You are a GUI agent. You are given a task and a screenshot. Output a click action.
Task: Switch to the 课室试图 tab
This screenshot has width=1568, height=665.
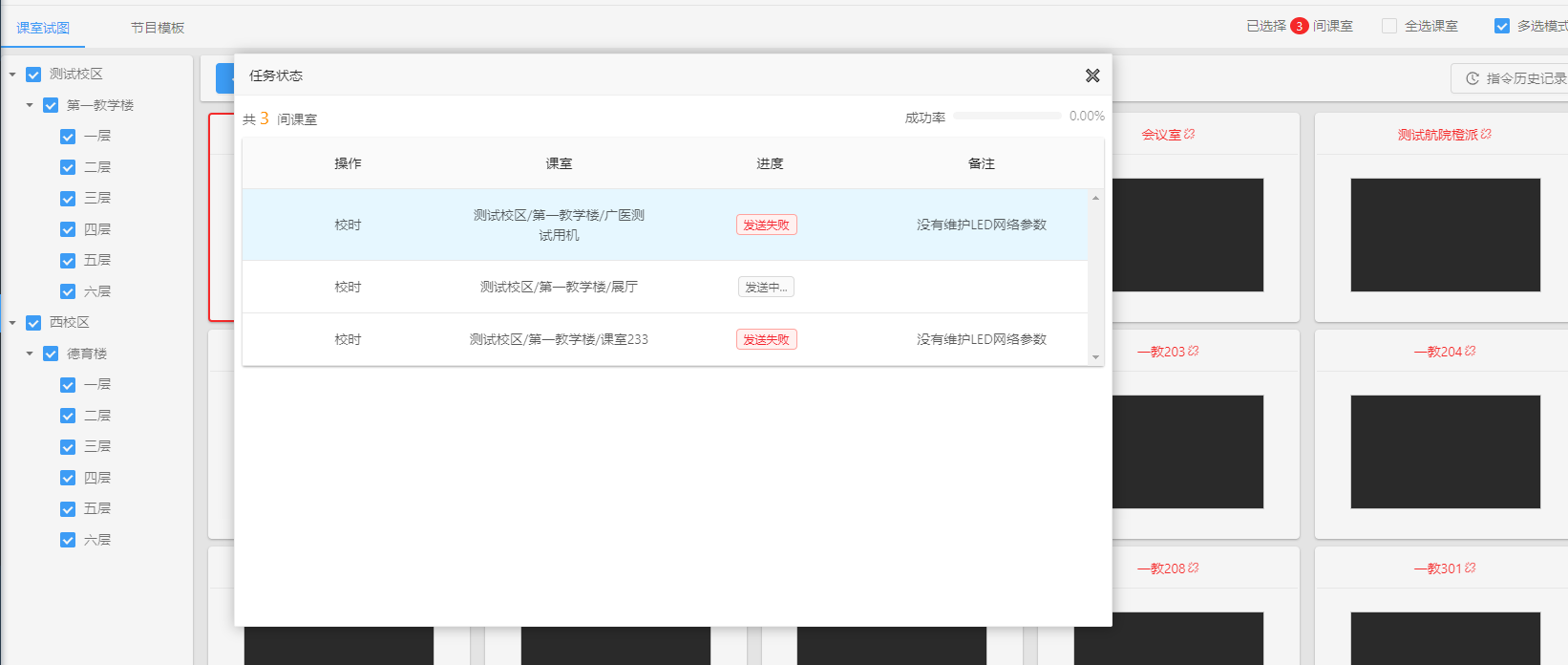coord(43,28)
